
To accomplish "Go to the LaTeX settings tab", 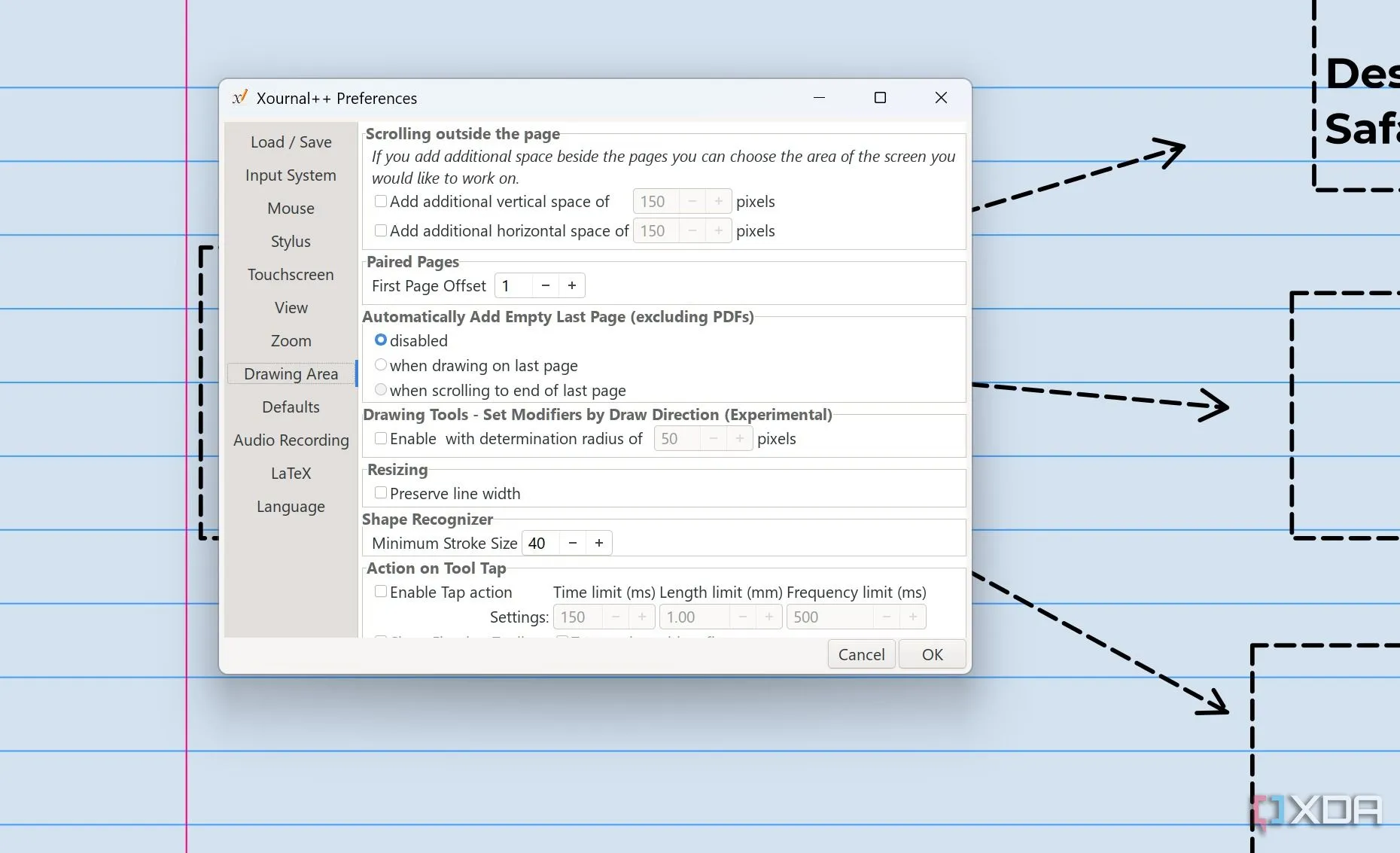I will tap(291, 474).
